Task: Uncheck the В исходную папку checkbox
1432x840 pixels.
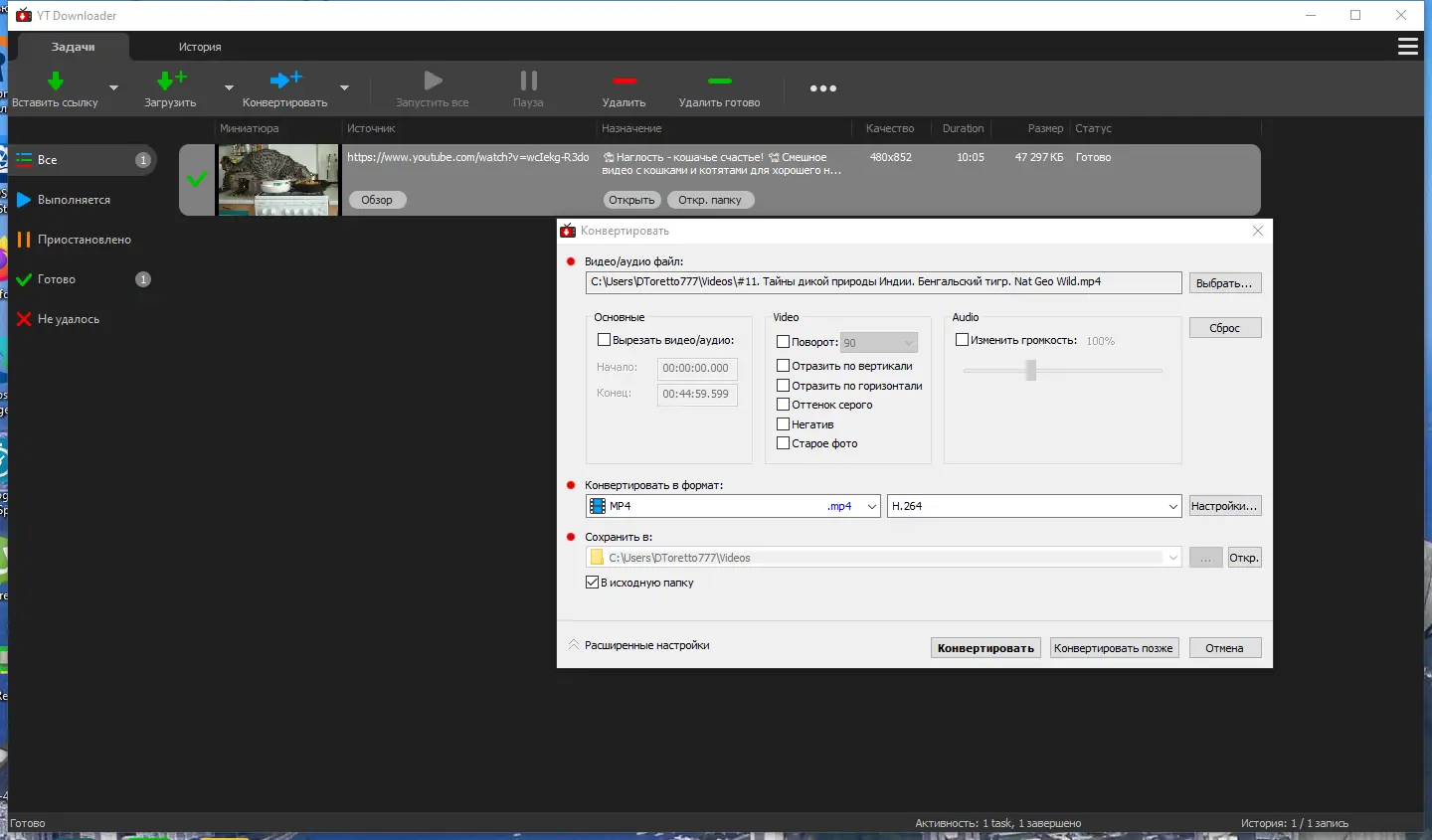Action: [x=592, y=583]
